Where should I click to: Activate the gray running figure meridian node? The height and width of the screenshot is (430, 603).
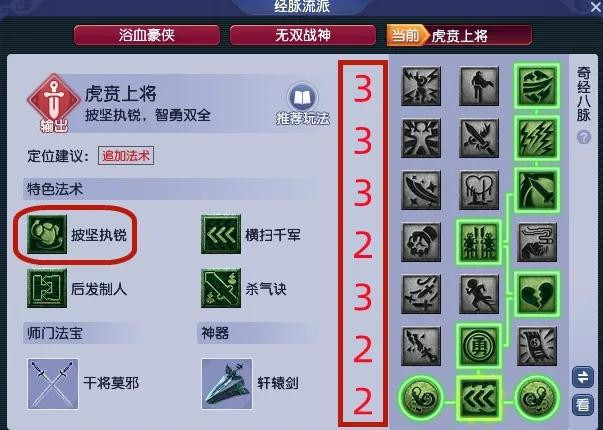click(x=479, y=294)
